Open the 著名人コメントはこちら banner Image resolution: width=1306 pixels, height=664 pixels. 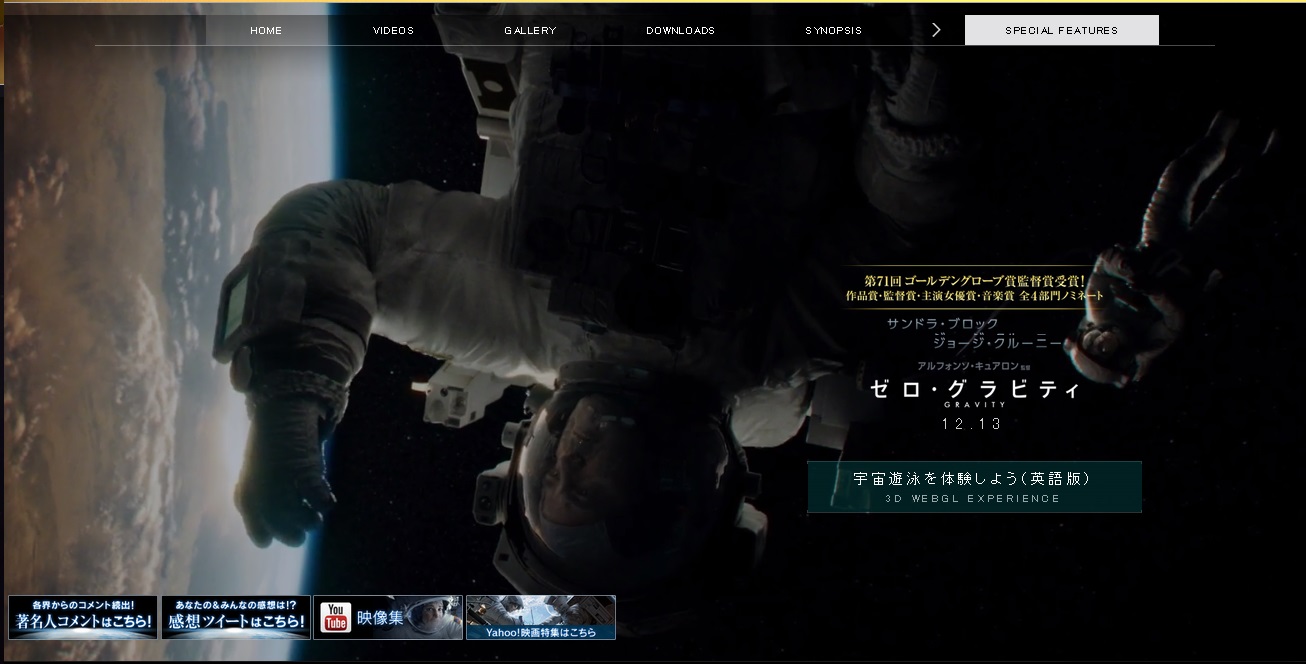coord(83,617)
